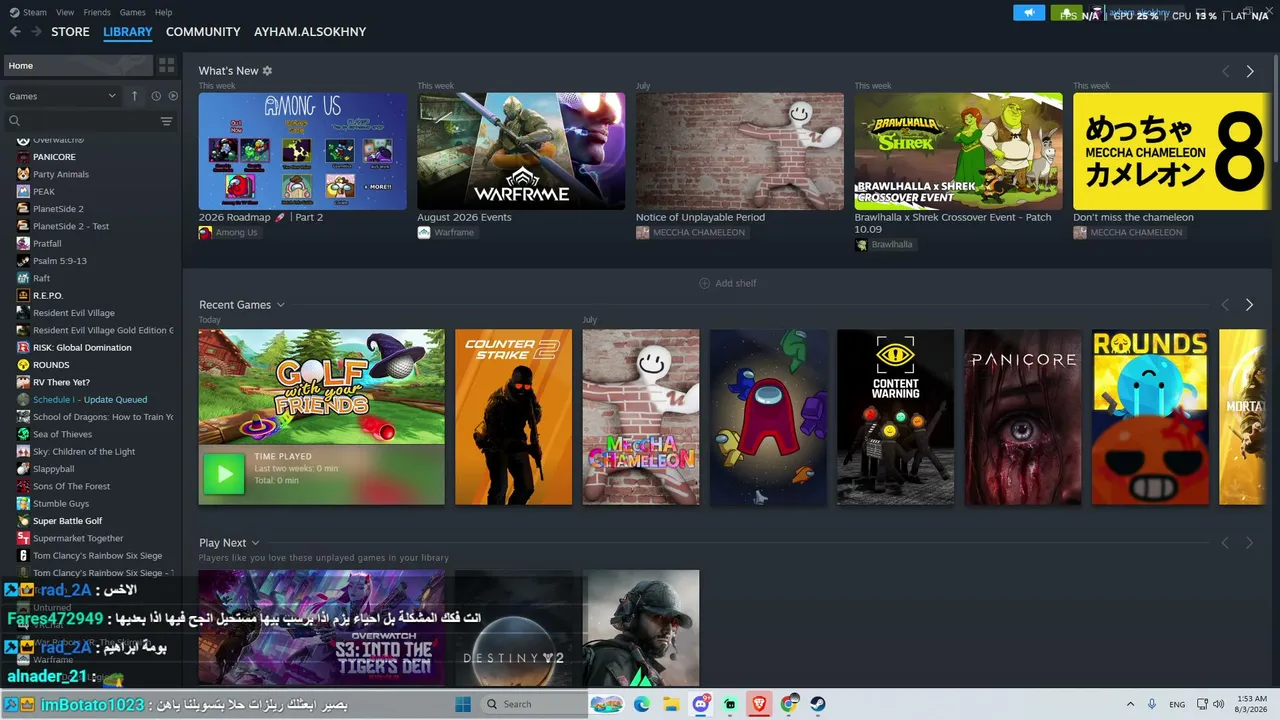This screenshot has height=720, width=1280.
Task: Filter to ready-to-play games
Action: coord(173,96)
